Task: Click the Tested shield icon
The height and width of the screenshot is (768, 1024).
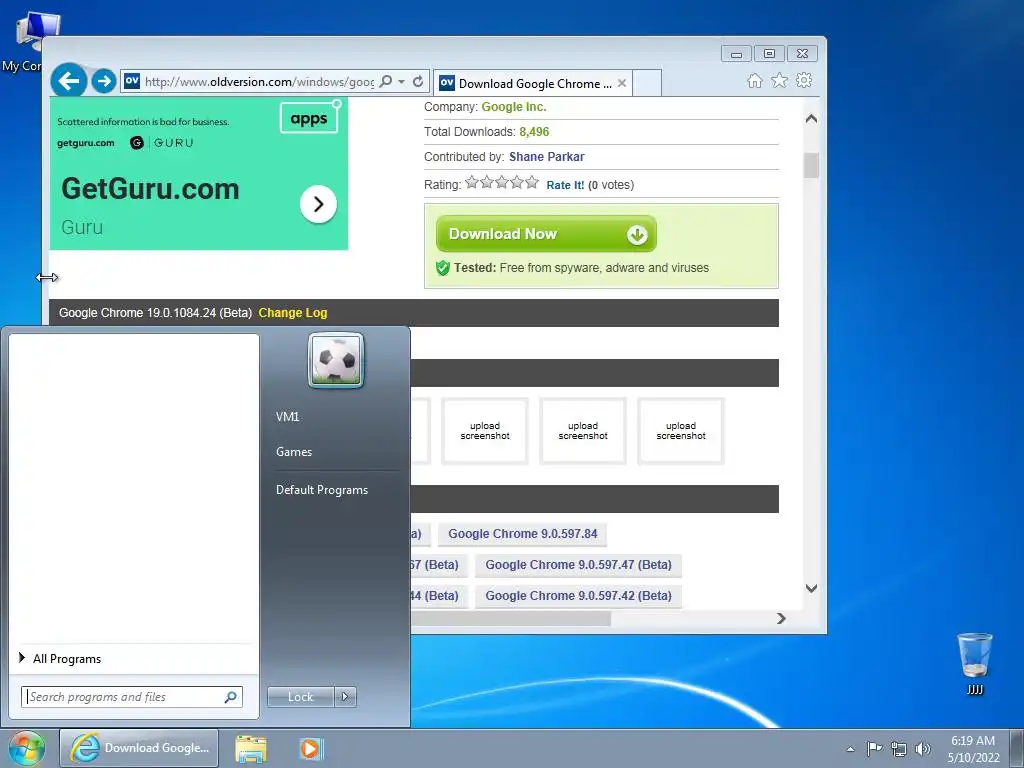Action: click(443, 268)
